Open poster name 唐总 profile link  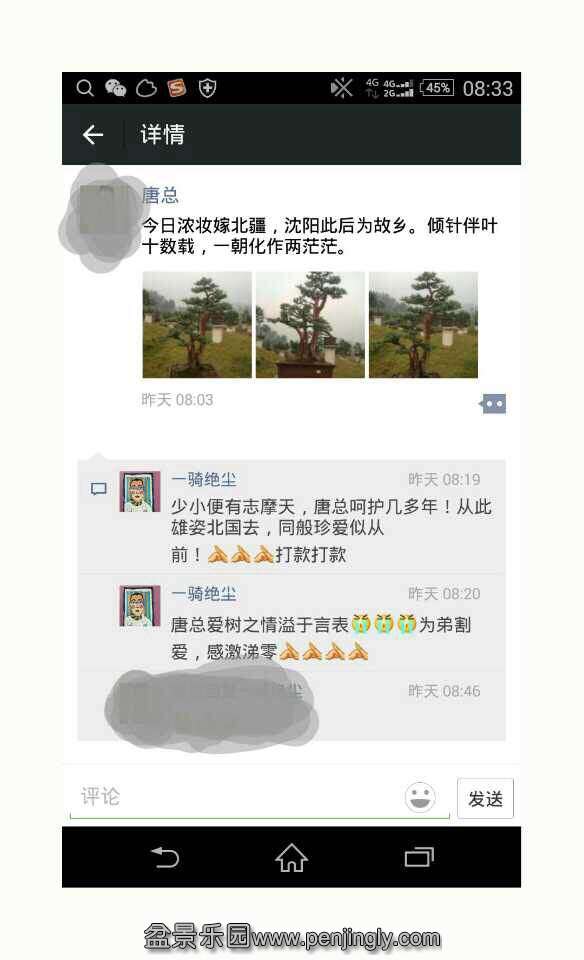(x=160, y=195)
